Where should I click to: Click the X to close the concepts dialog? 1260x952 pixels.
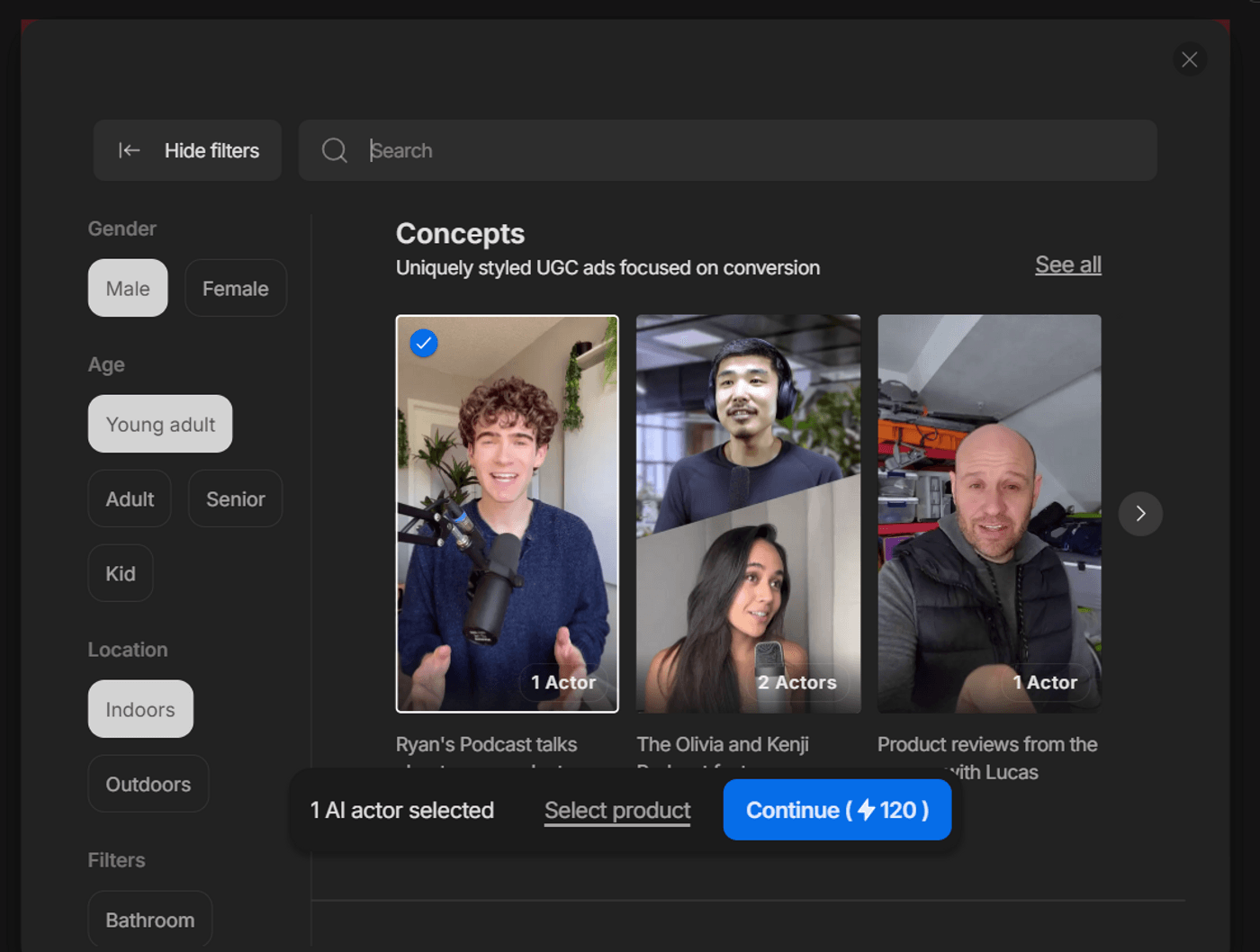point(1190,58)
